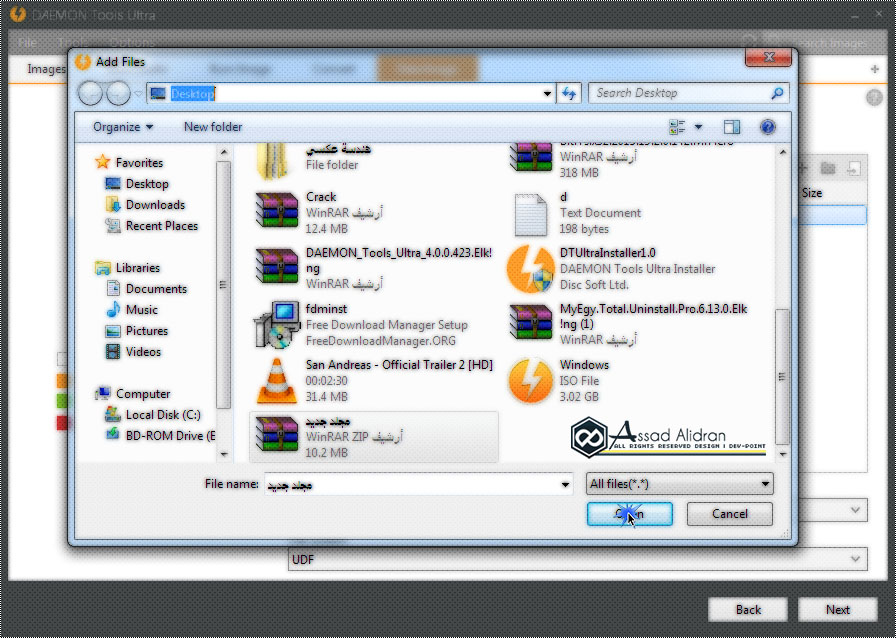Screen dimensions: 896x638
Task: Select the fdminst installer icon
Action: 277,325
